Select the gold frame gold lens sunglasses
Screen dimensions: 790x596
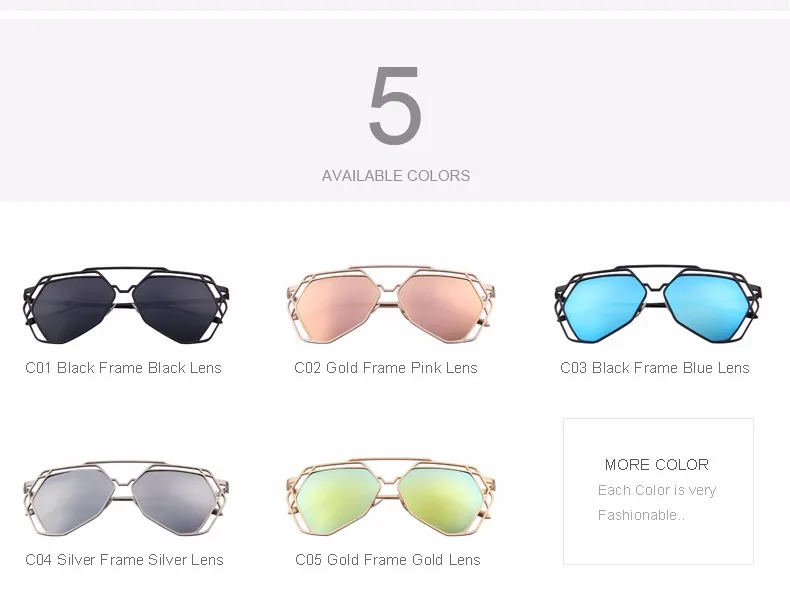click(391, 497)
